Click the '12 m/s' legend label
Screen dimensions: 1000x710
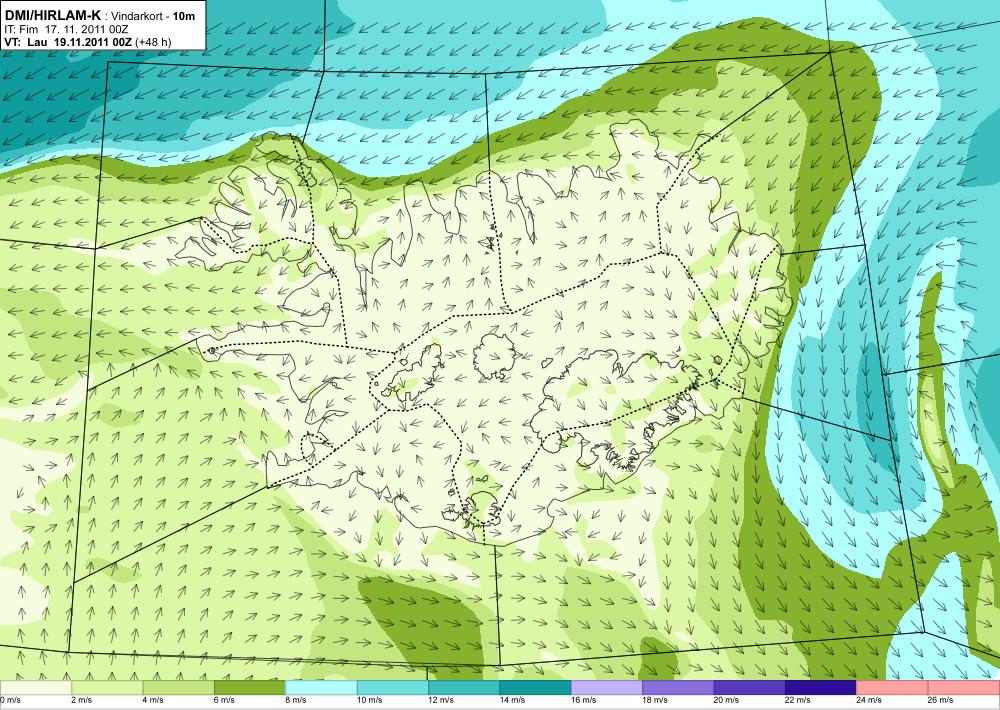441,700
